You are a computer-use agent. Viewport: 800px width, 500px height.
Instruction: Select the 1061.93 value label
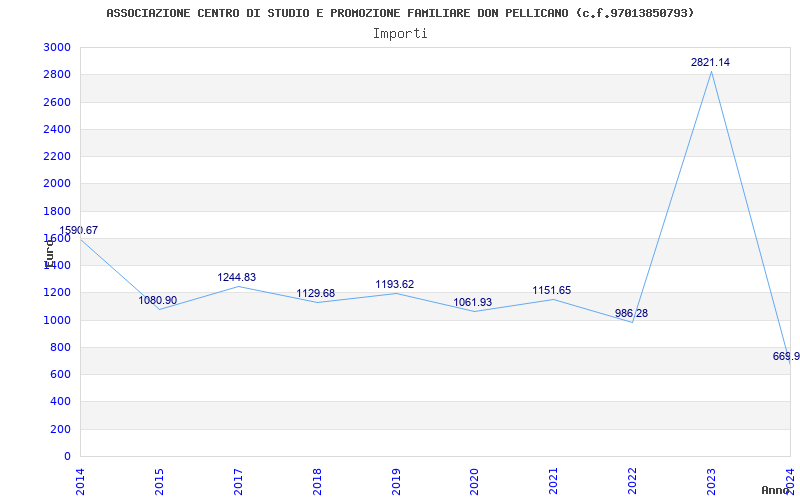473,302
